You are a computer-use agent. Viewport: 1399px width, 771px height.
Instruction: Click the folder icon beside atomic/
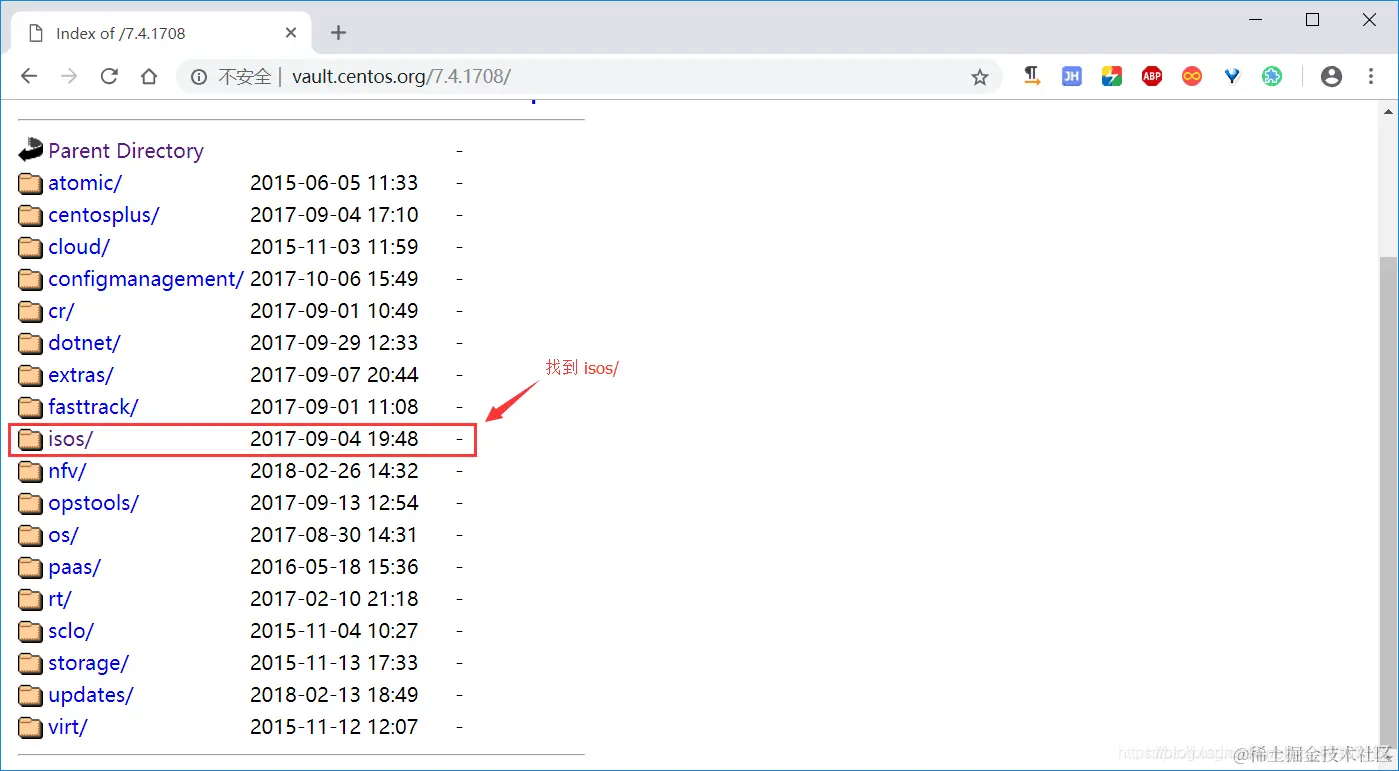[31, 183]
